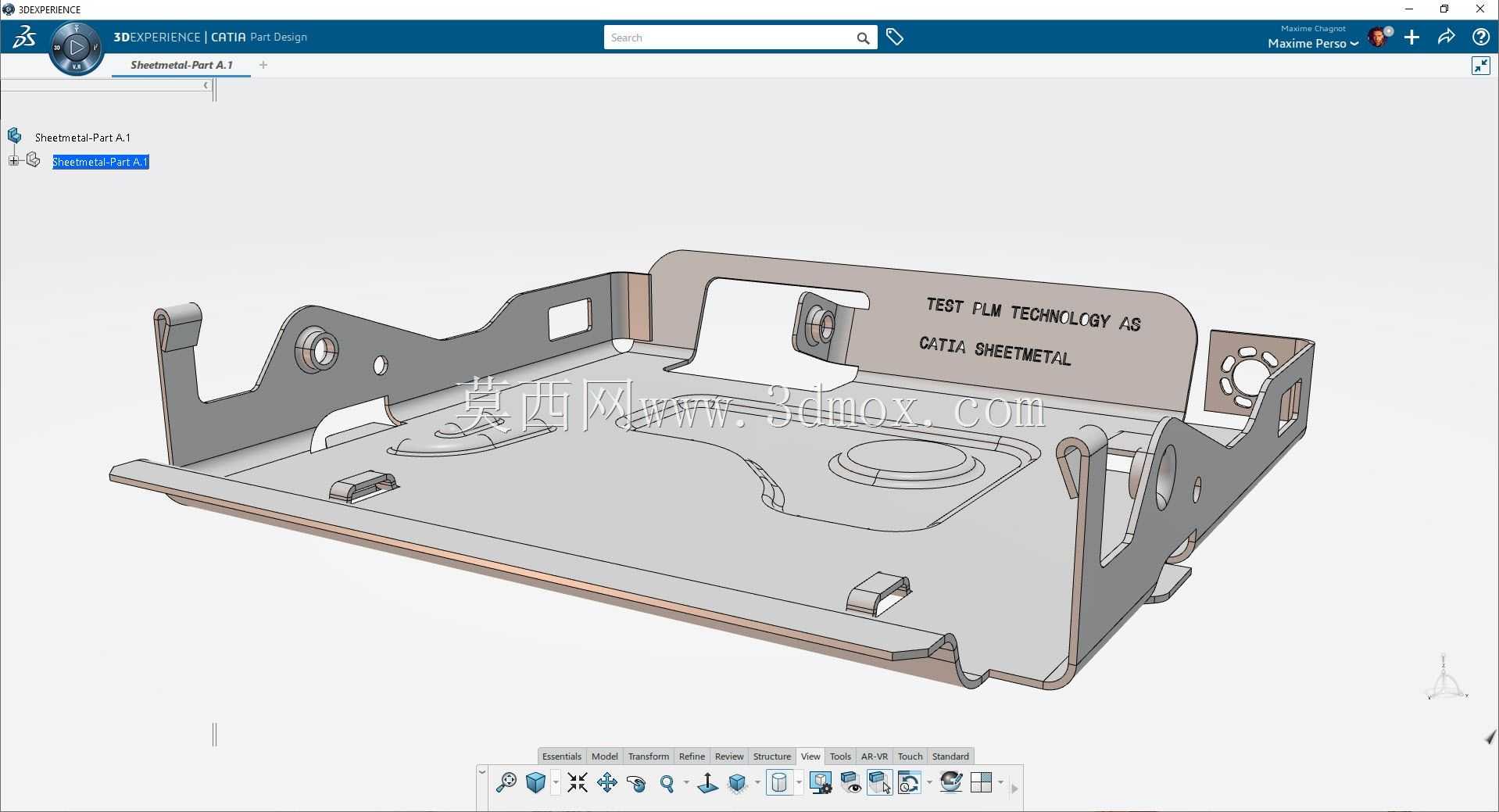1499x812 pixels.
Task: Collapse the action bar with left chevron
Action: coord(482,772)
